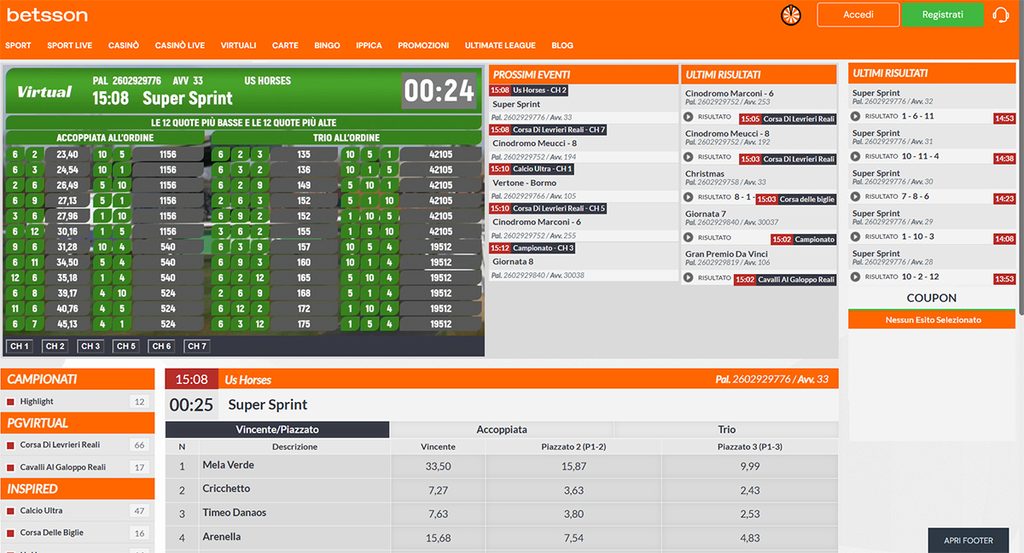1024x553 pixels.
Task: Open the SPORT menu
Action: [x=18, y=45]
